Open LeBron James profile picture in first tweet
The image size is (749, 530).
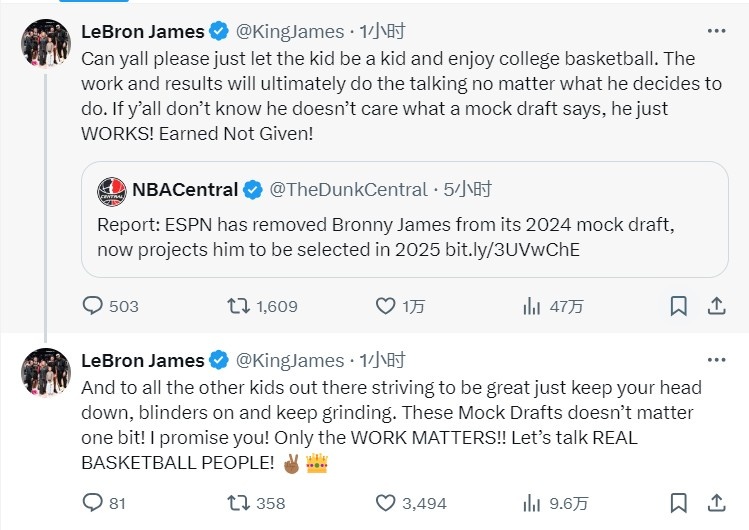[x=46, y=43]
